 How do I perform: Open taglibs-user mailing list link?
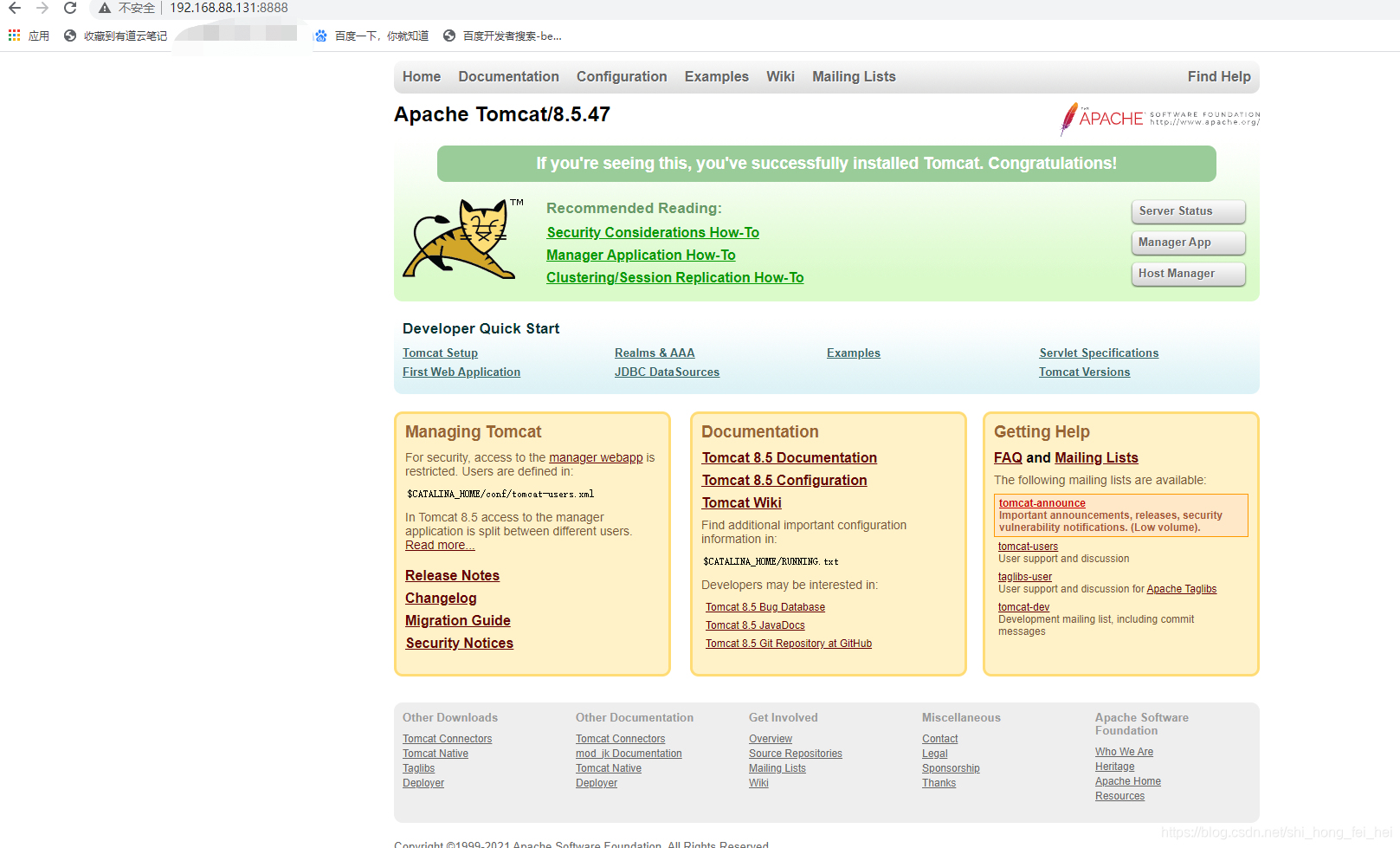tap(1025, 577)
